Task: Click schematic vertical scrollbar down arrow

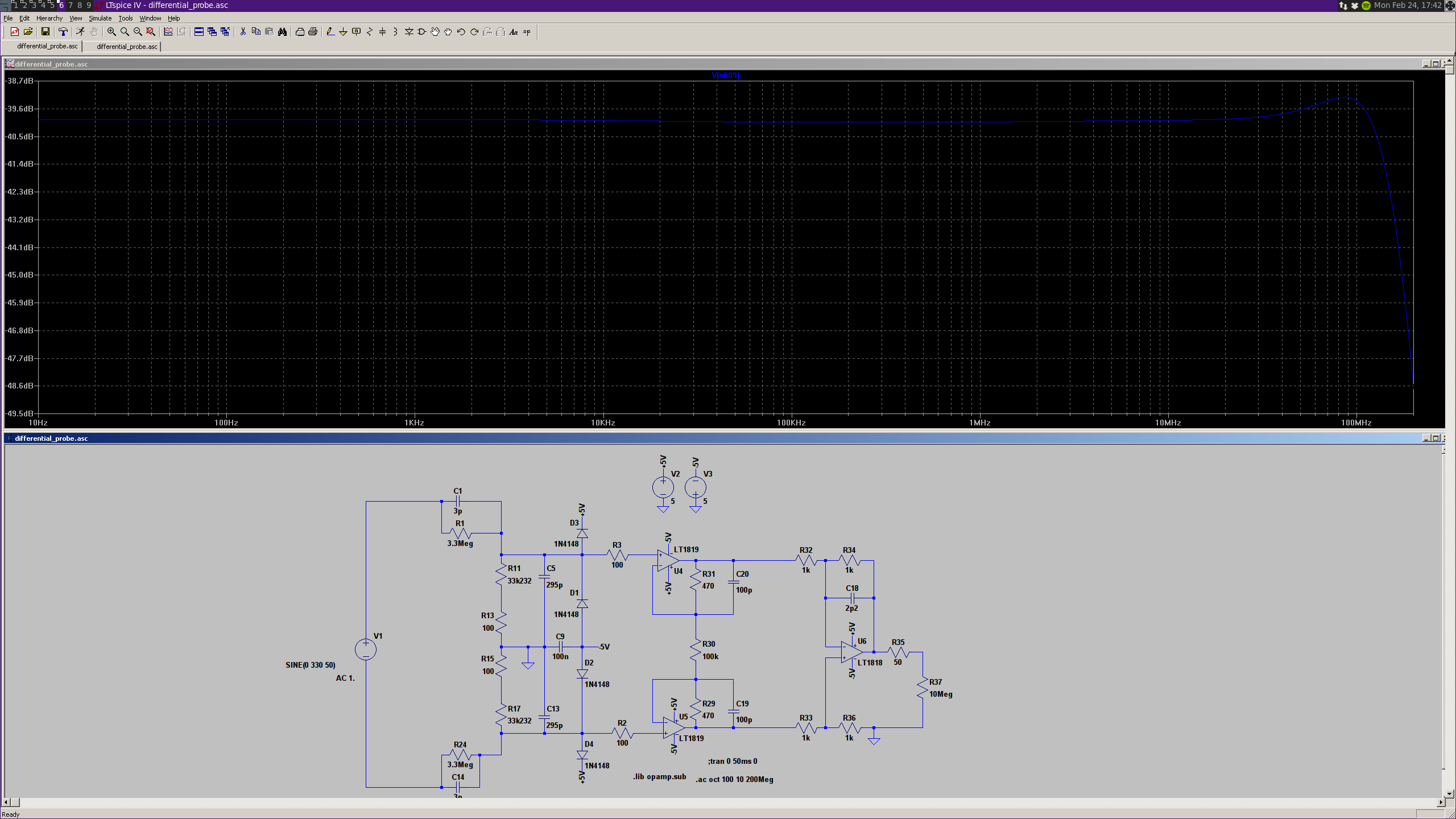Action: (1449, 793)
